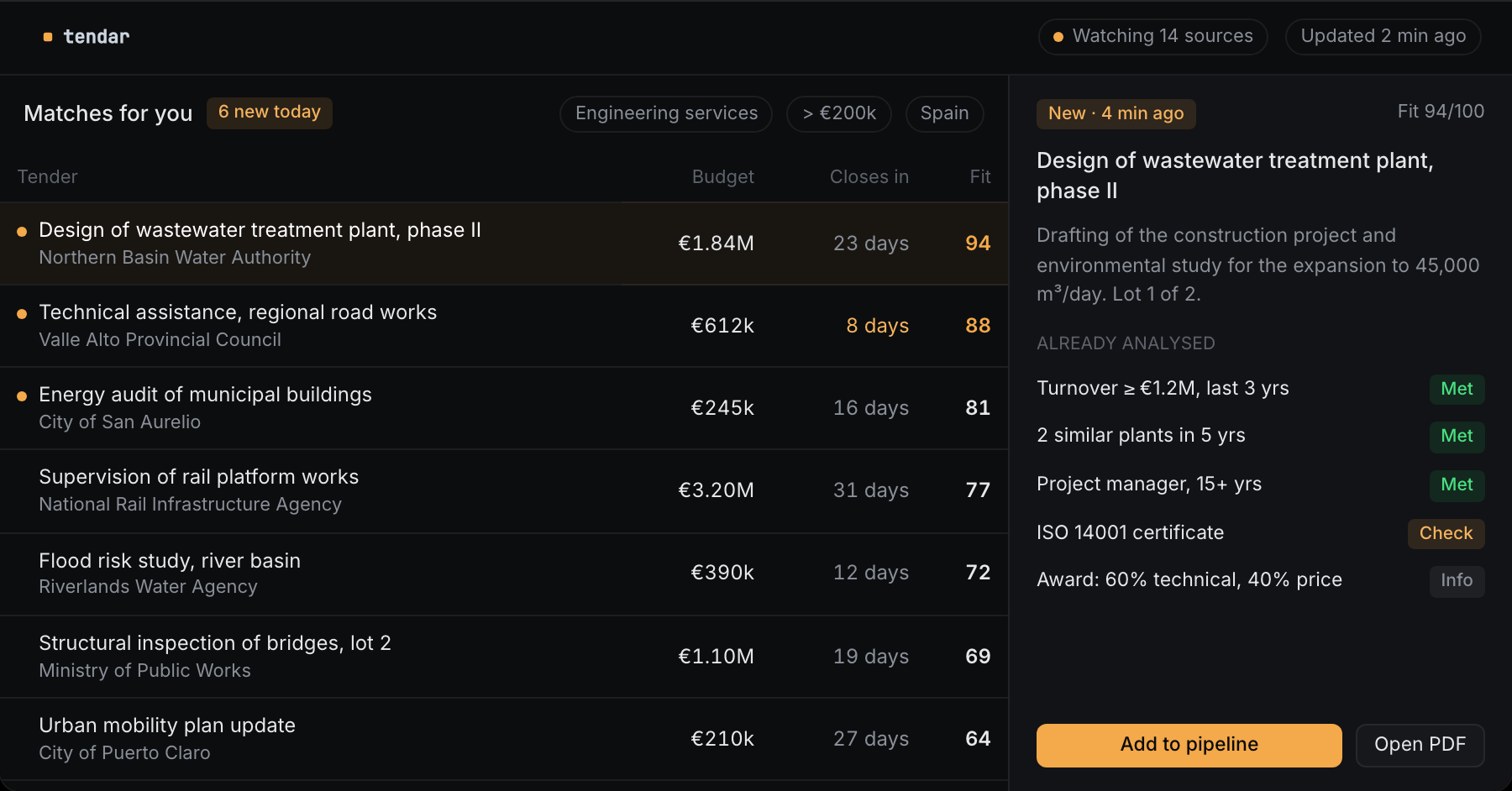Click the Met badge for Turnover requirement
The width and height of the screenshot is (1512, 791).
coord(1457,389)
